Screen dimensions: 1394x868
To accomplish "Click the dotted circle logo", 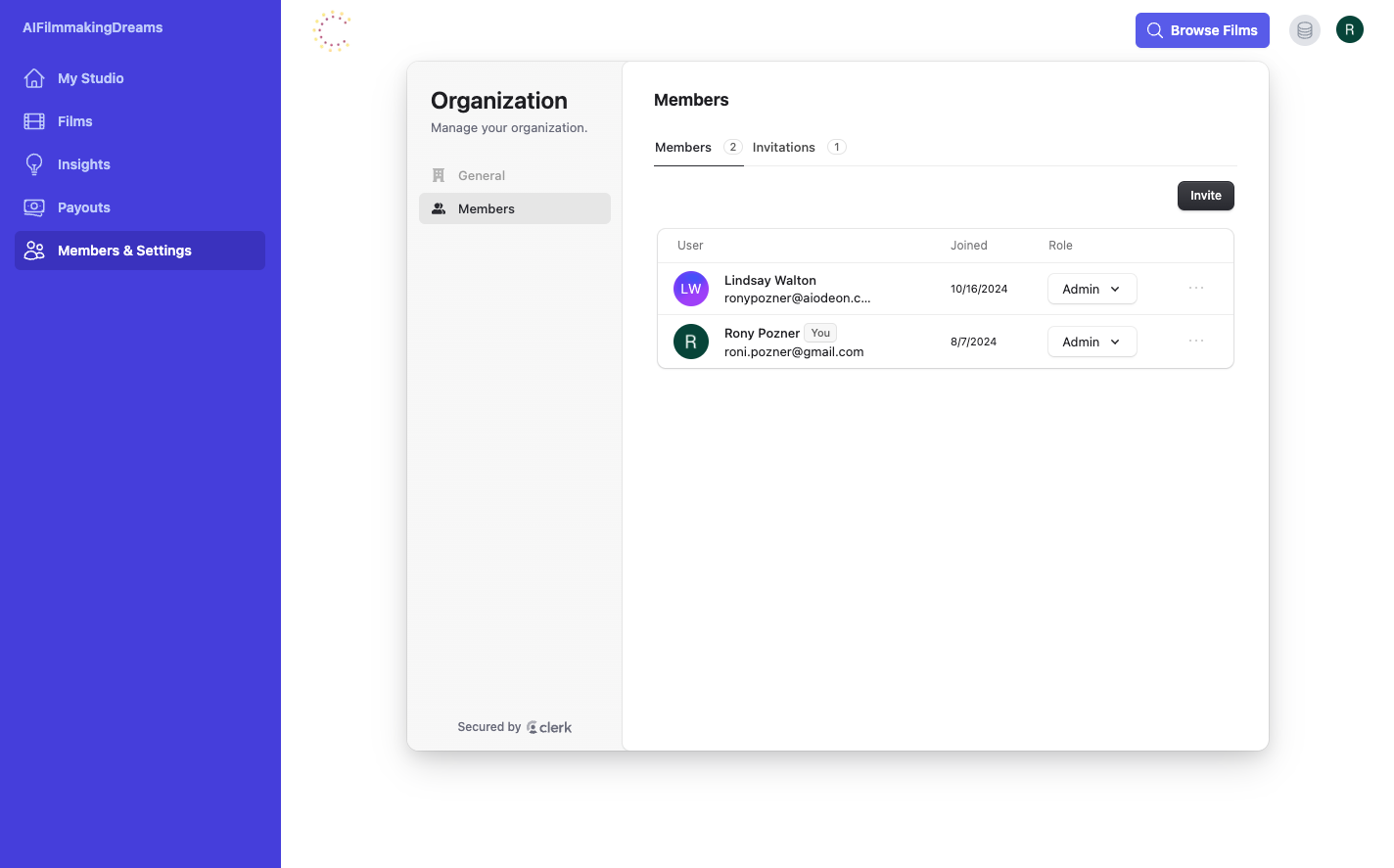I will (332, 30).
